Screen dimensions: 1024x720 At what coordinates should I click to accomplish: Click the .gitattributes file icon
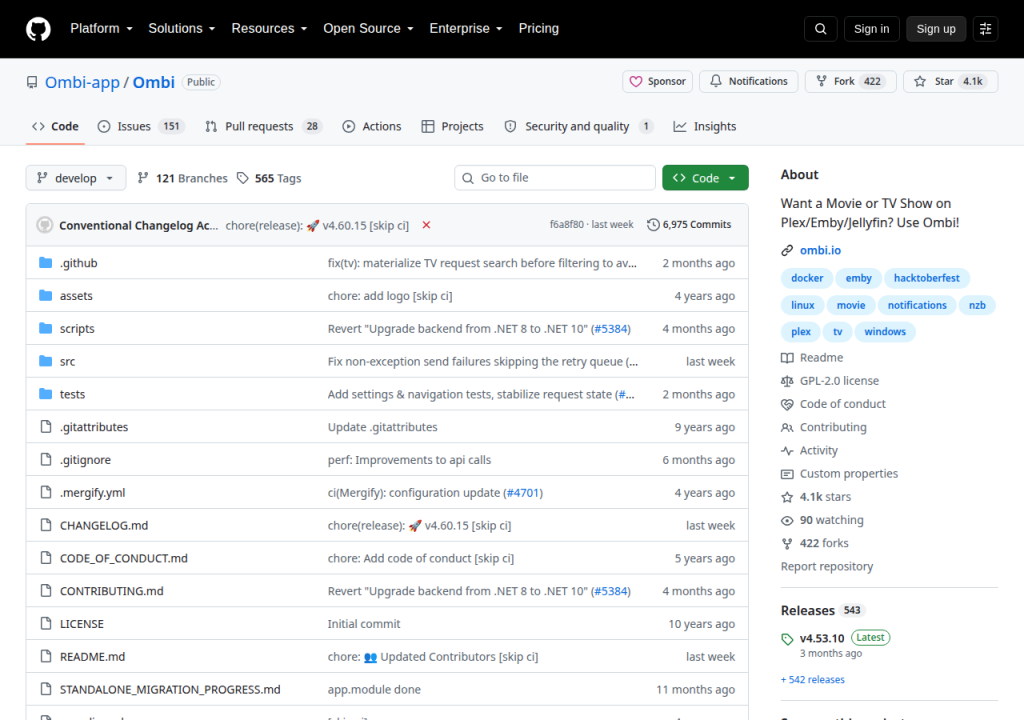tap(46, 427)
